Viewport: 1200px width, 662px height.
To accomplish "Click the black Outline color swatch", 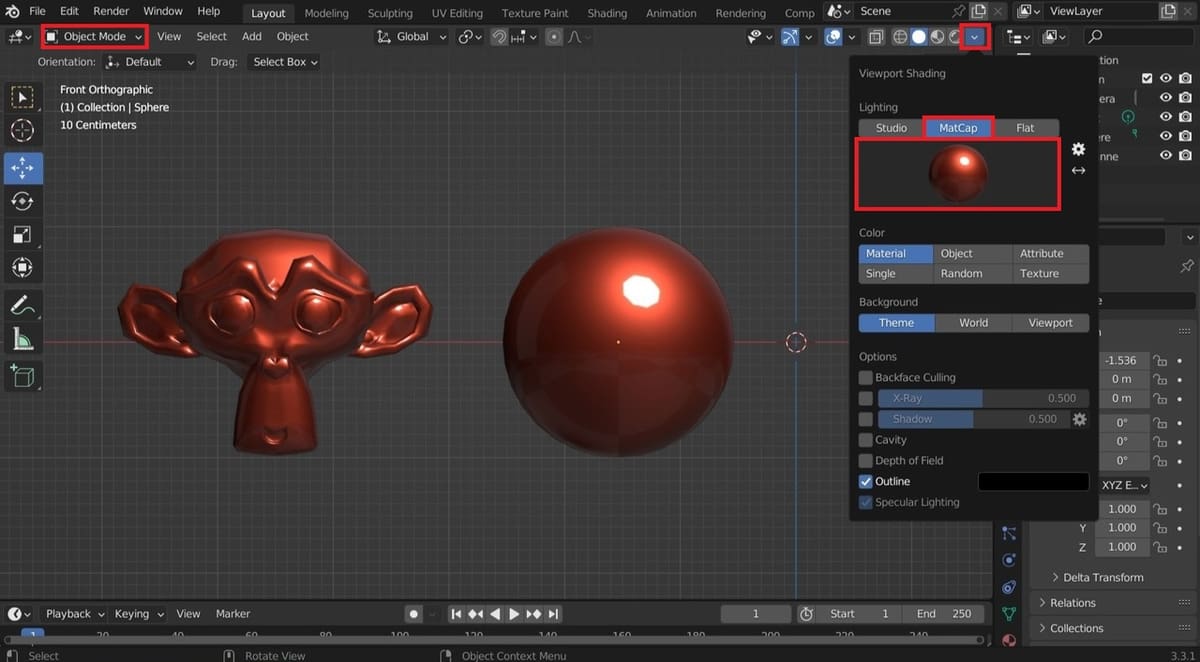I will 1033,482.
